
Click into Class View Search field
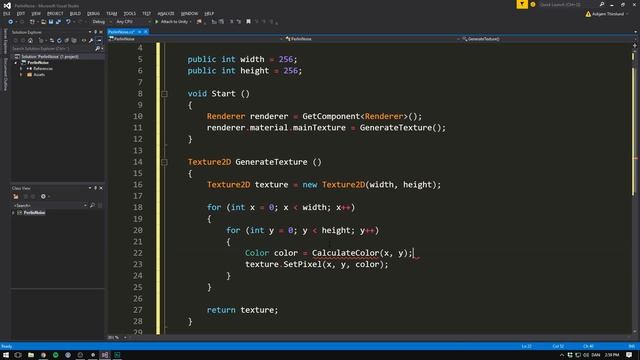tap(48, 205)
